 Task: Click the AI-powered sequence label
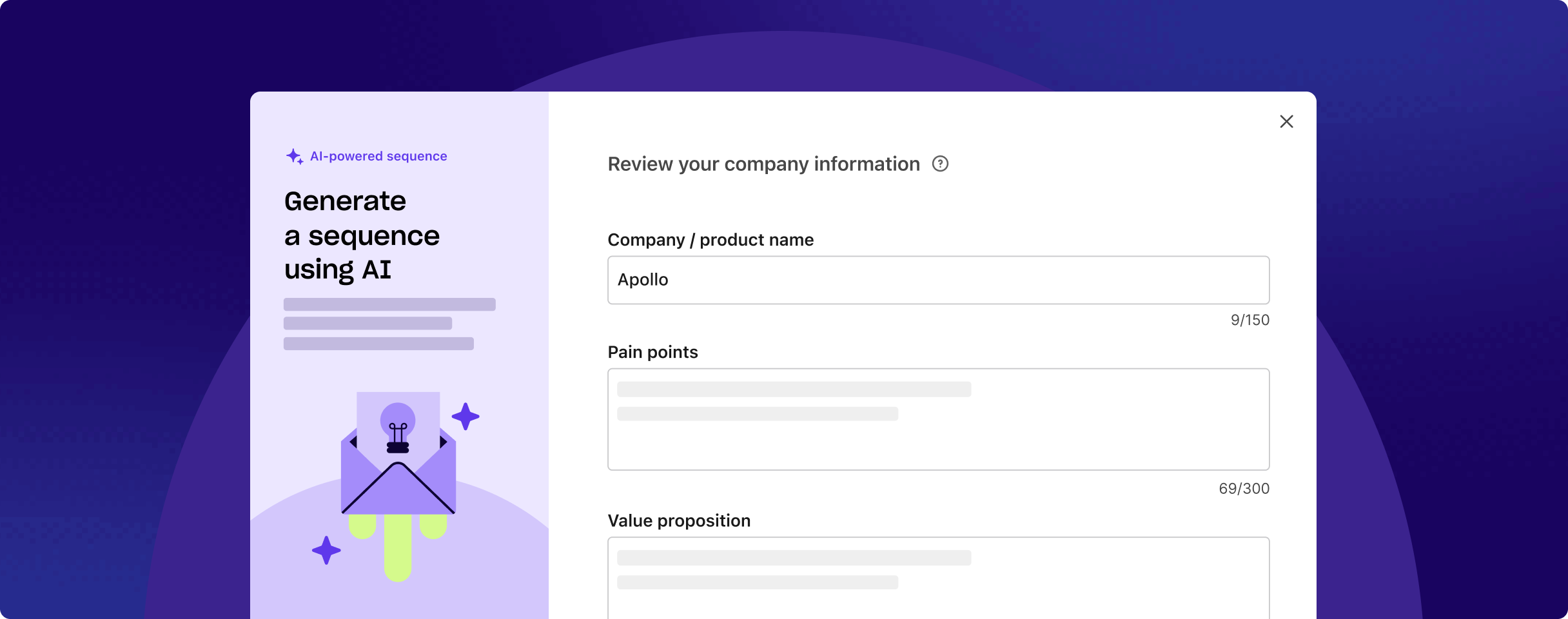tap(378, 155)
